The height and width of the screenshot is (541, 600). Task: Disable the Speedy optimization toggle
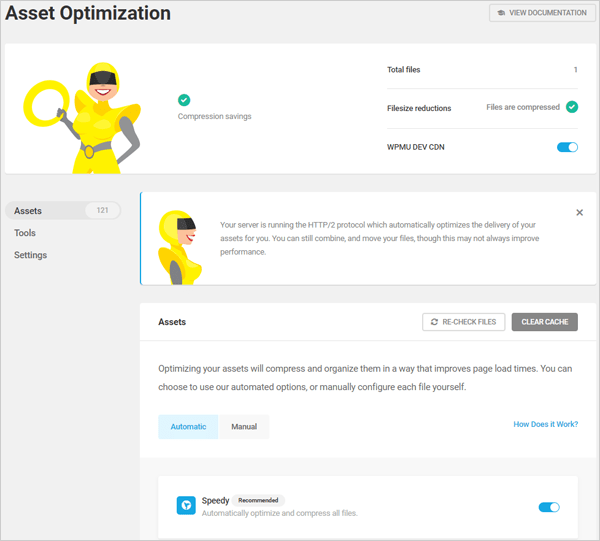coord(549,507)
